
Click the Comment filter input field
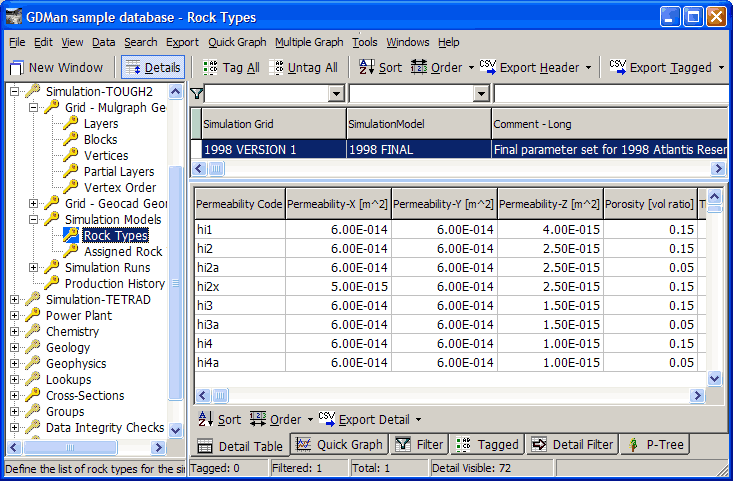click(610, 94)
